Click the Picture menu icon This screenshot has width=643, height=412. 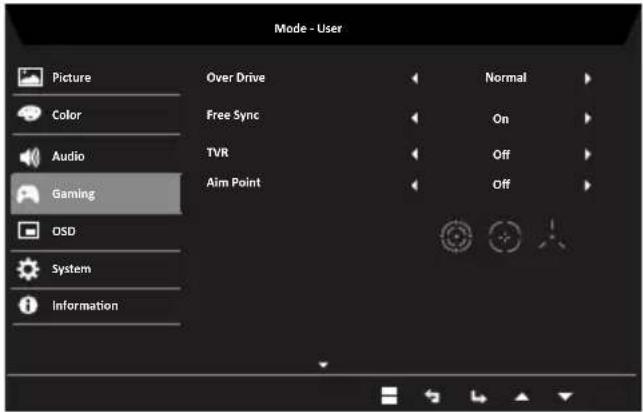(30, 77)
